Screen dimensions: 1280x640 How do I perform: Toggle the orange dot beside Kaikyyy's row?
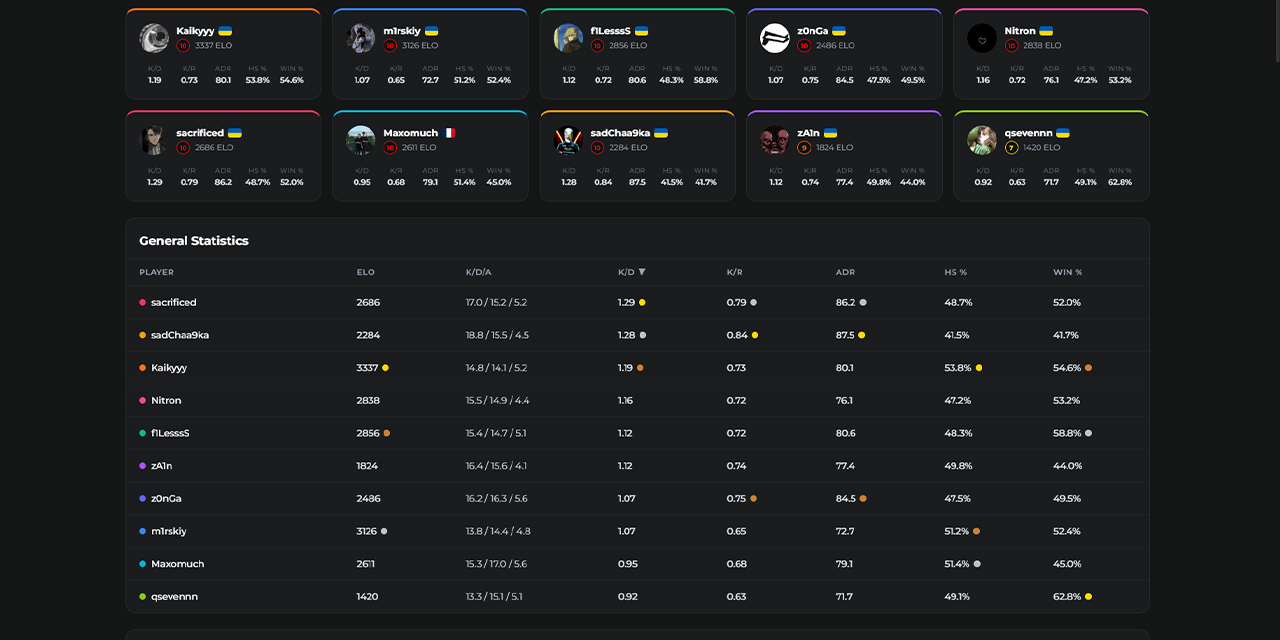pos(142,367)
